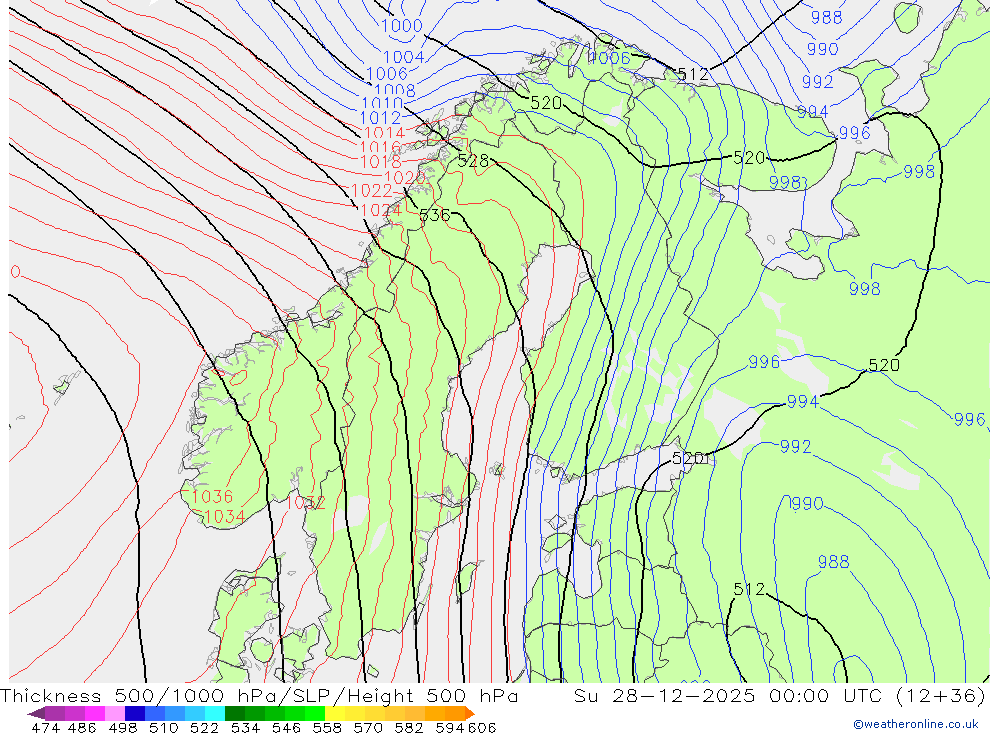Open the weatheronline.co.uk copyright link

(x=916, y=724)
